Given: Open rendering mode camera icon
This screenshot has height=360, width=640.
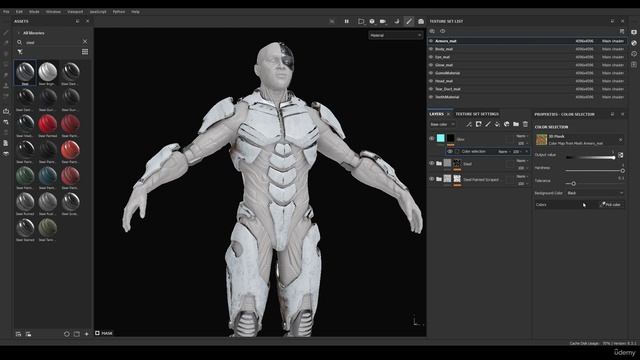Looking at the screenshot, I should [x=420, y=21].
